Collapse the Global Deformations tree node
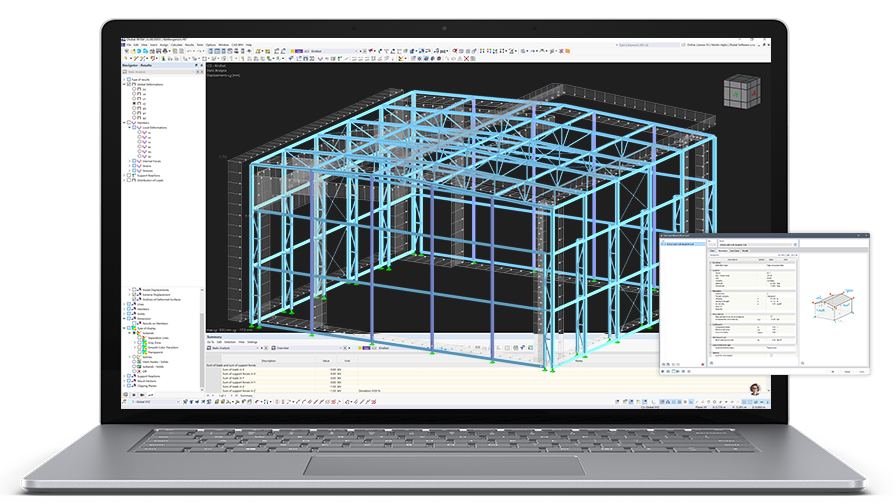896x504 pixels. [124, 84]
